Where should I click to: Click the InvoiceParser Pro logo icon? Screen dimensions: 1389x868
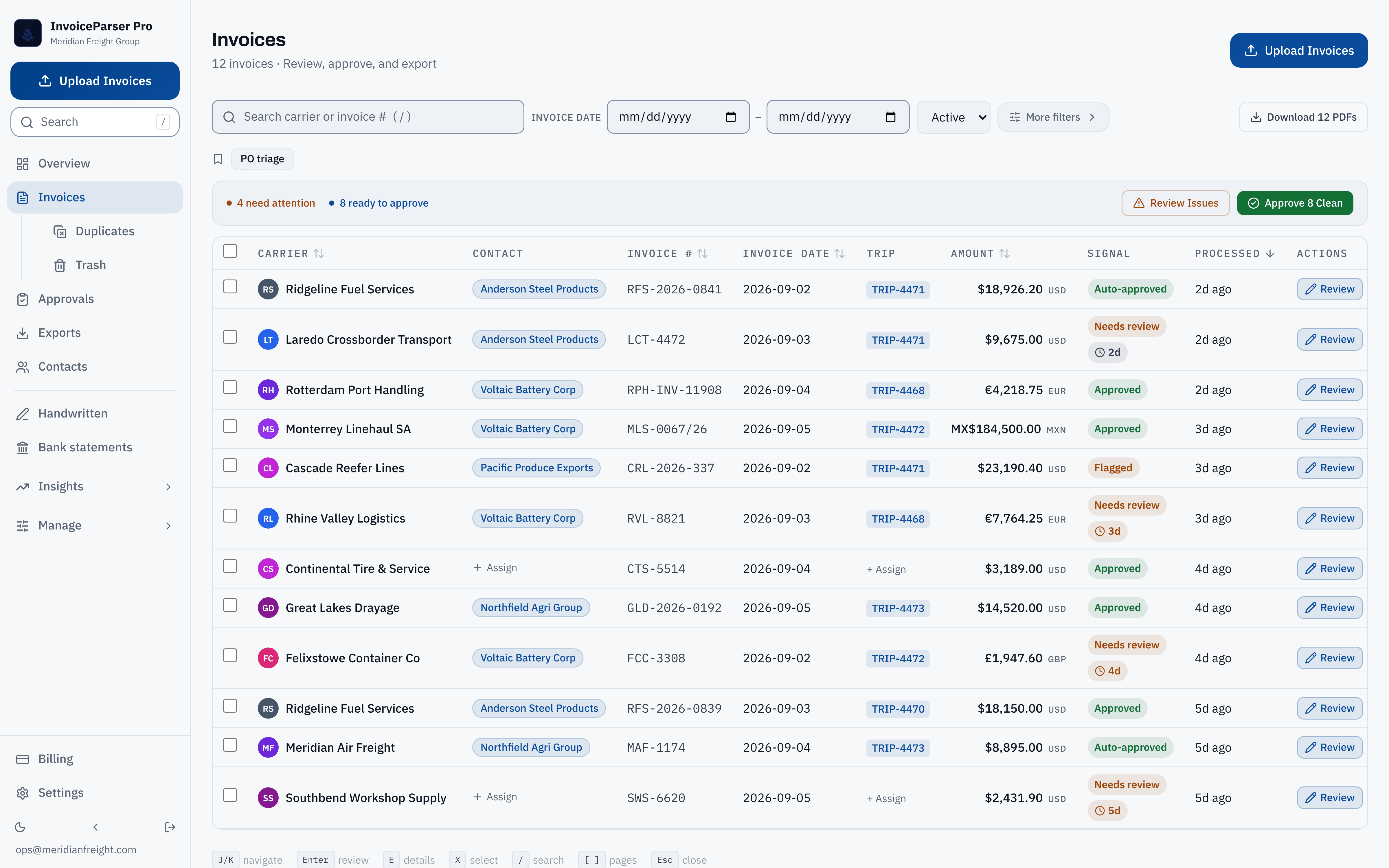pos(27,33)
